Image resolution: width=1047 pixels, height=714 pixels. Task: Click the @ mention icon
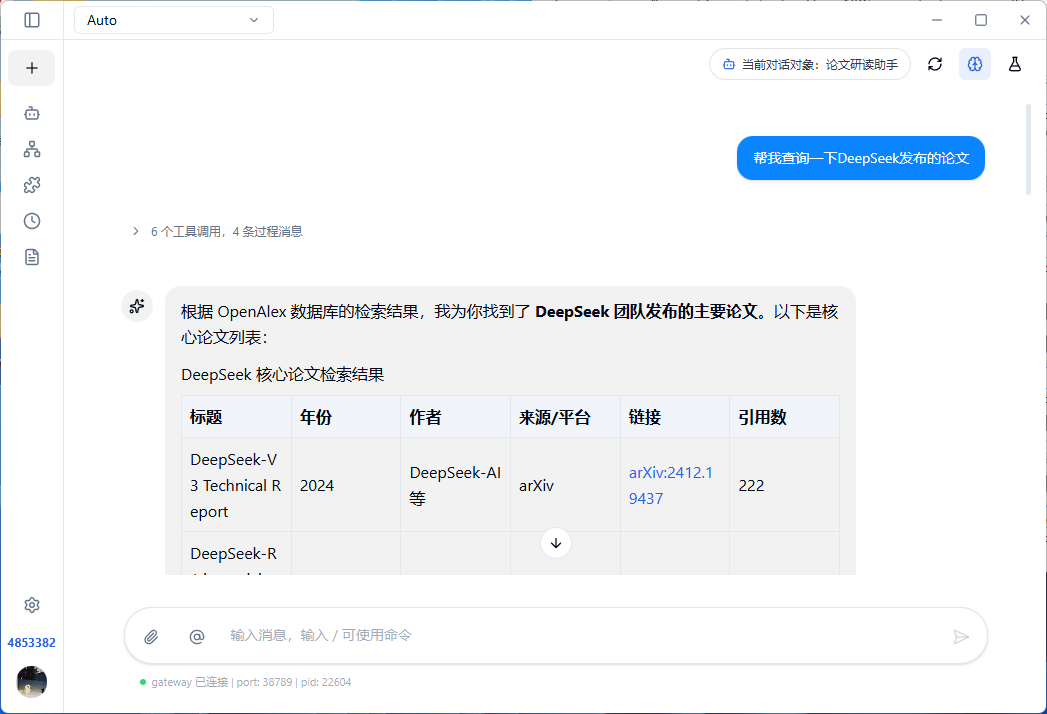pyautogui.click(x=197, y=637)
